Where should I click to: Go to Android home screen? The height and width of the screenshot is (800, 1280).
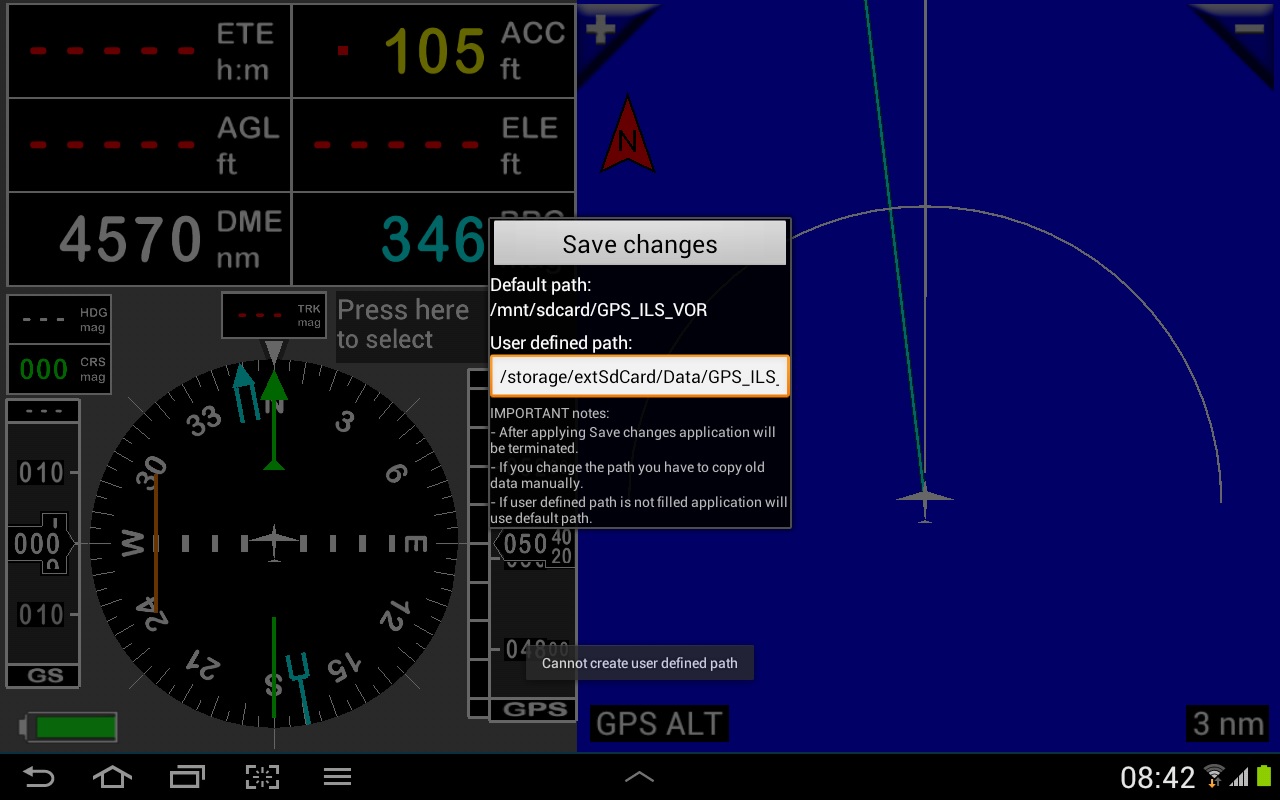(x=112, y=776)
